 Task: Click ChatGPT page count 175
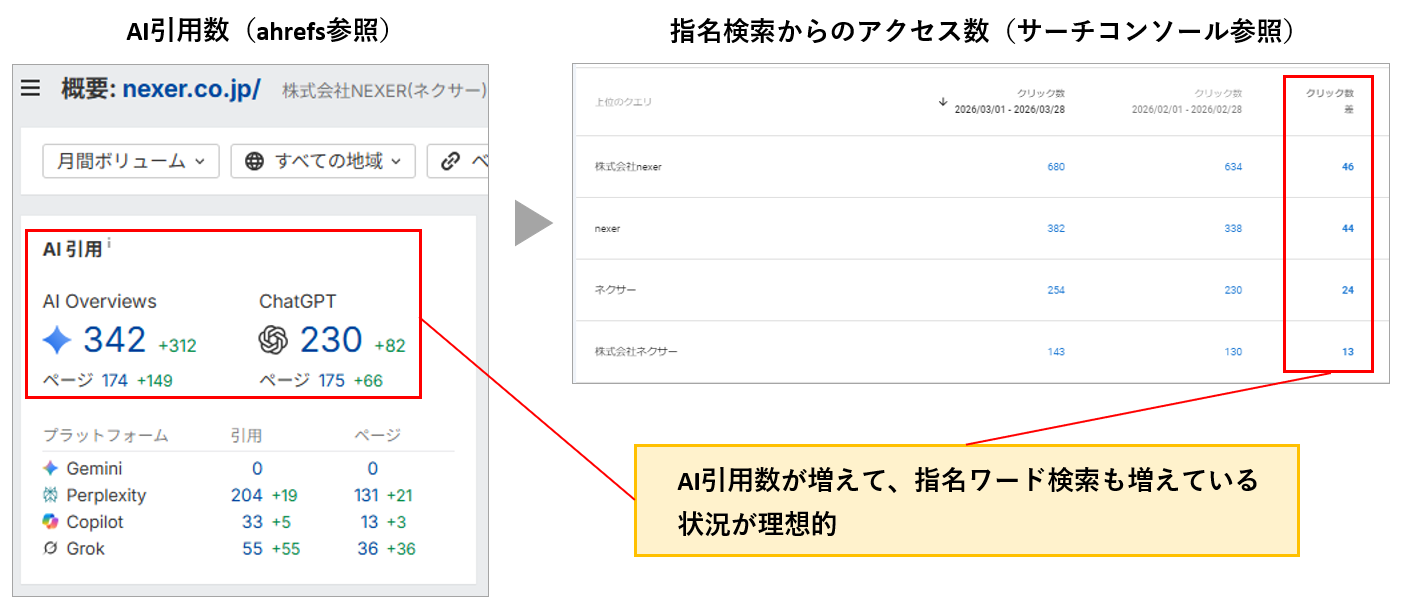331,380
